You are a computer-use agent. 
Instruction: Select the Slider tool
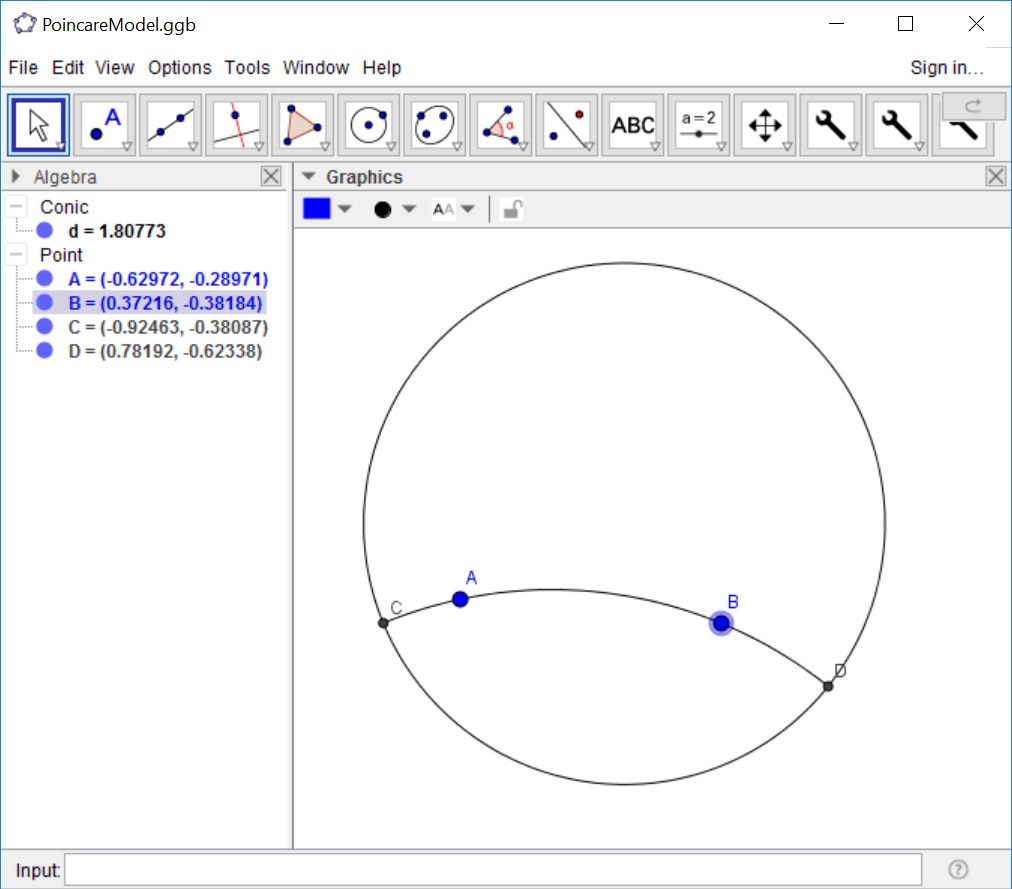699,125
